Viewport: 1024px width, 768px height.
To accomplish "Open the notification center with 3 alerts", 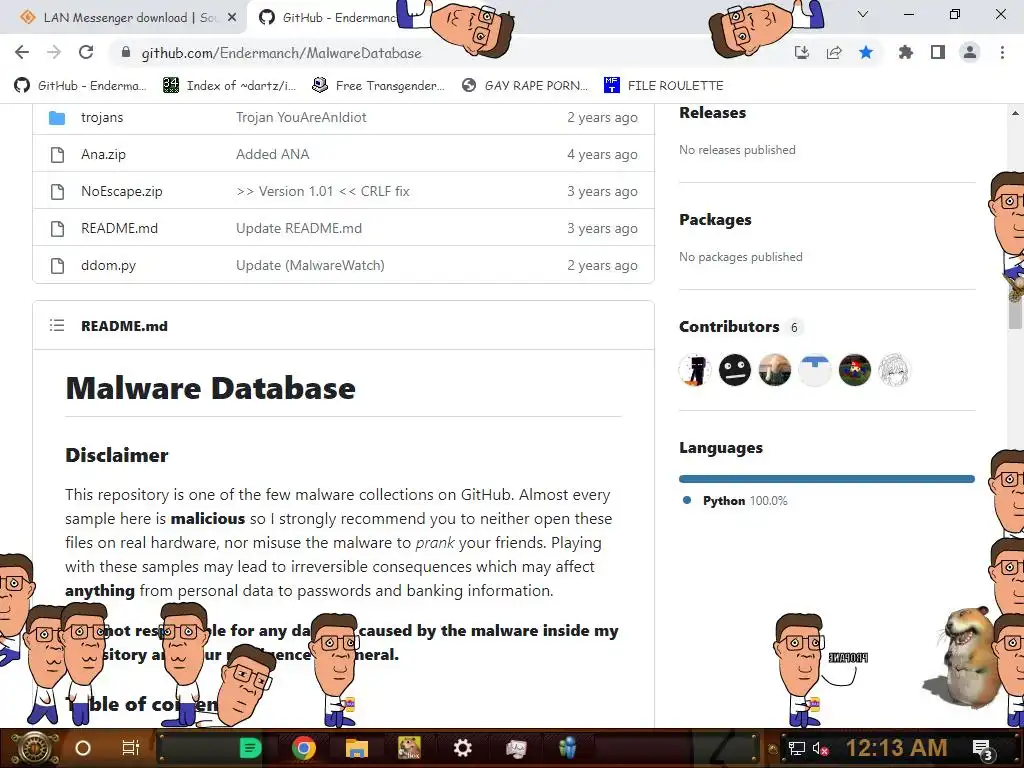I will [983, 749].
